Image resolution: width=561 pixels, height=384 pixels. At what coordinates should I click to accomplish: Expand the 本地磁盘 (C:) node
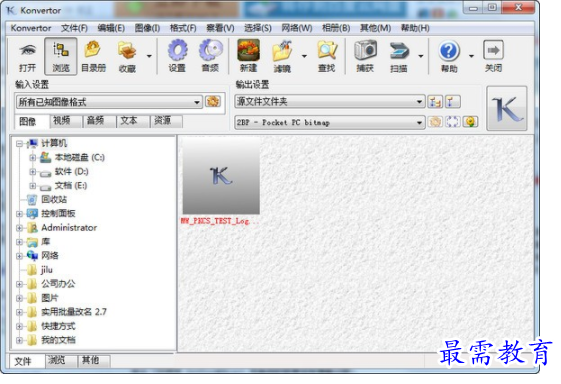[x=33, y=157]
